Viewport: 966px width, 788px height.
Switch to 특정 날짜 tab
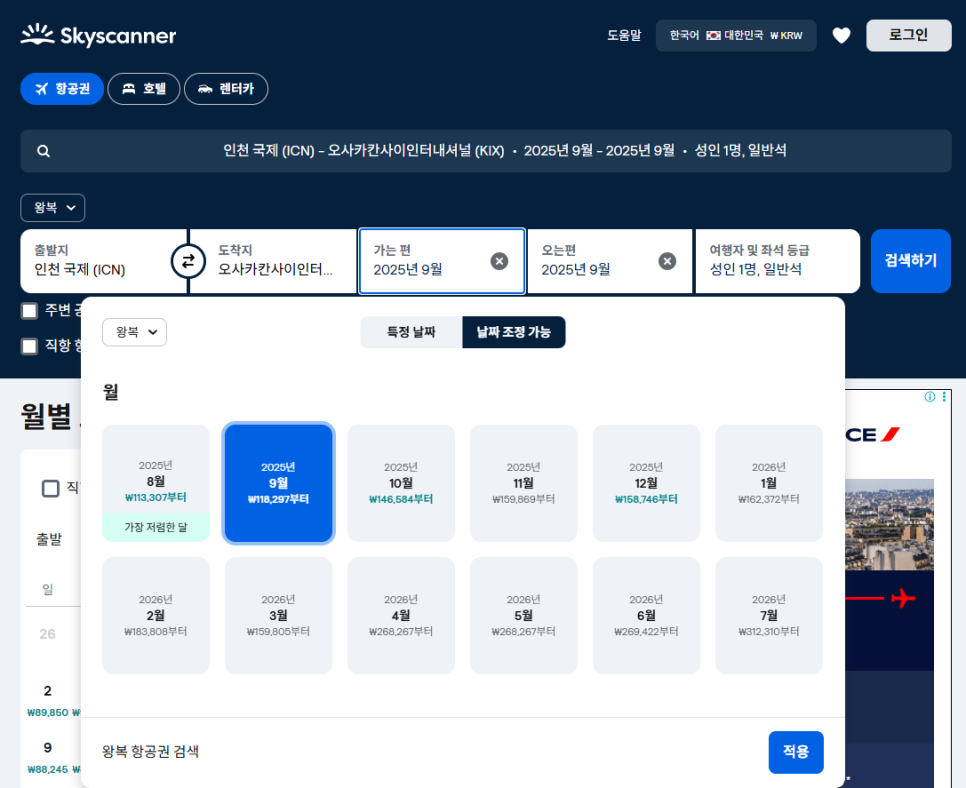[411, 332]
